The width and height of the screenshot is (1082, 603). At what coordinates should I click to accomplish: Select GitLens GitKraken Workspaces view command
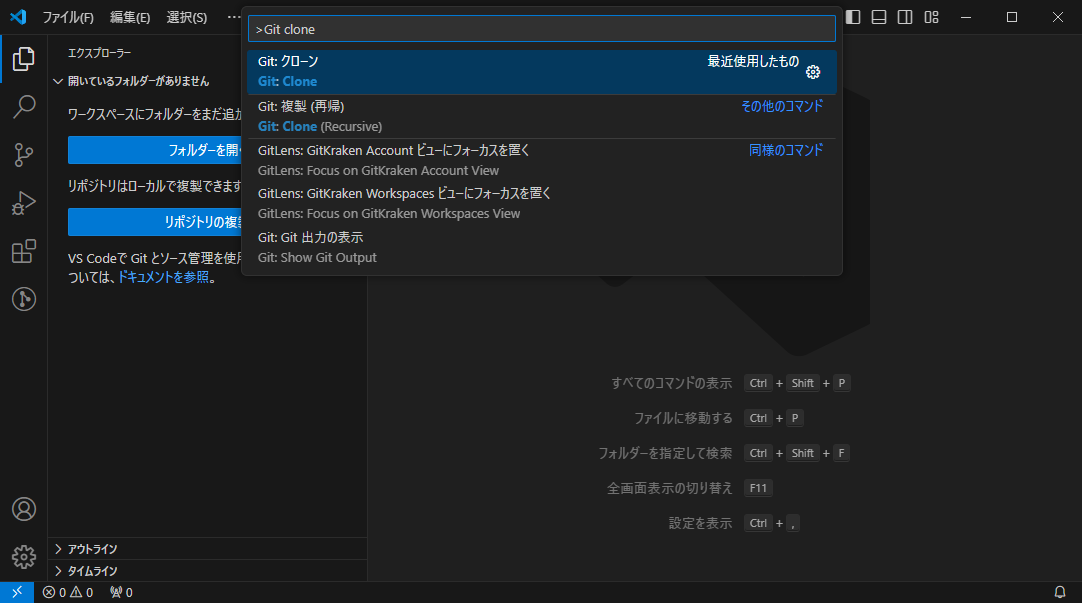542,204
